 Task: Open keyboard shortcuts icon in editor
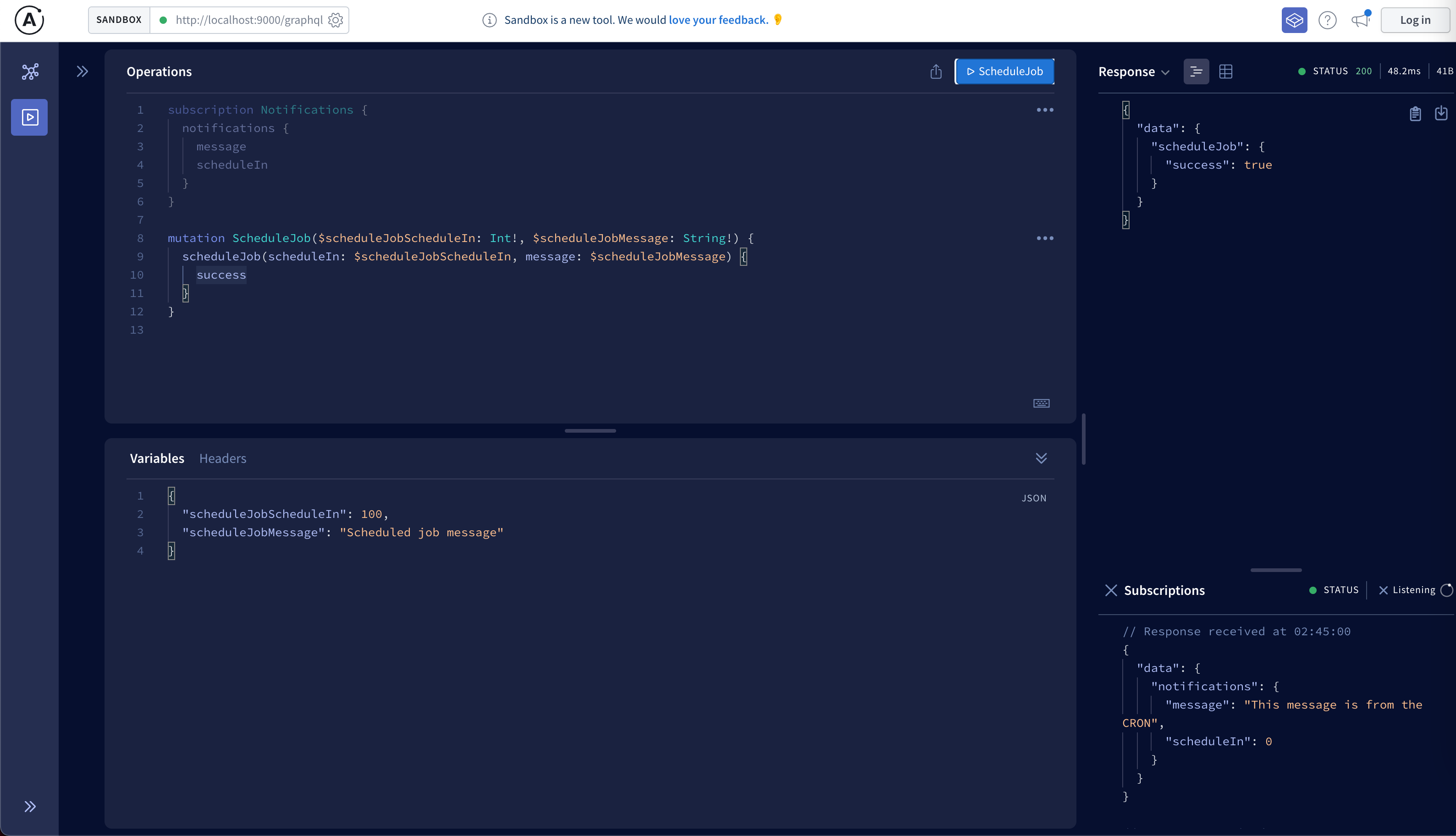click(1041, 403)
